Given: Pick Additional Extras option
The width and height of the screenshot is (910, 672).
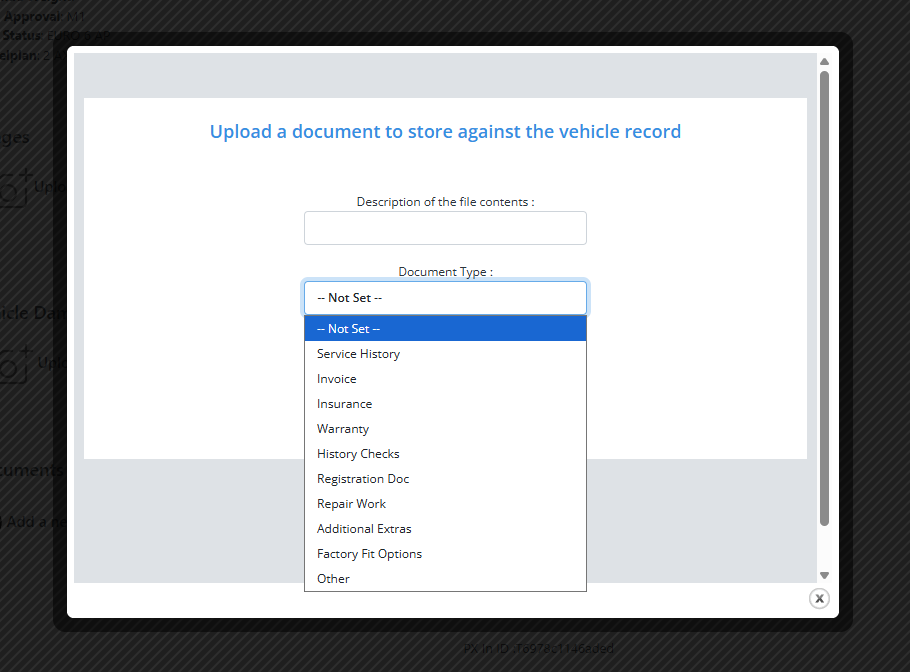Looking at the screenshot, I should 364,529.
